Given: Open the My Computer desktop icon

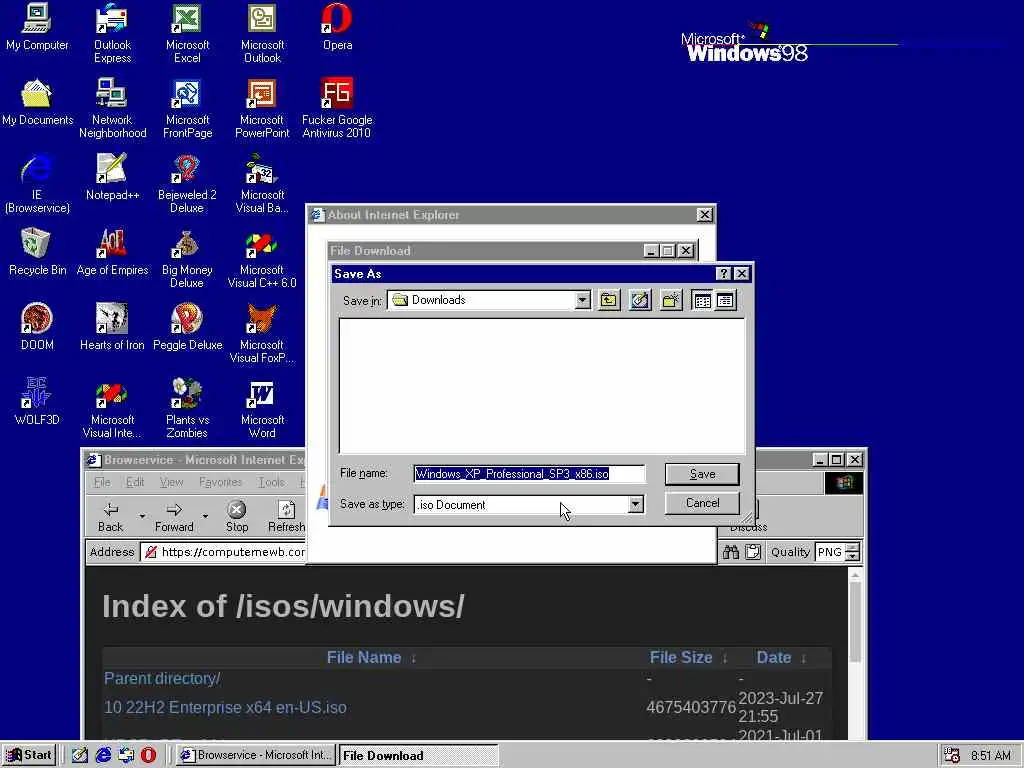Looking at the screenshot, I should pos(37,27).
